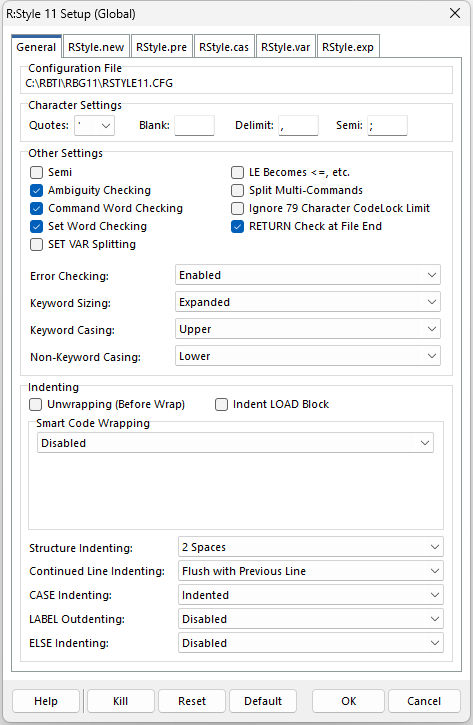This screenshot has height=725, width=473.
Task: Open the LABEL Outdenting dropdown
Action: pyautogui.click(x=310, y=619)
